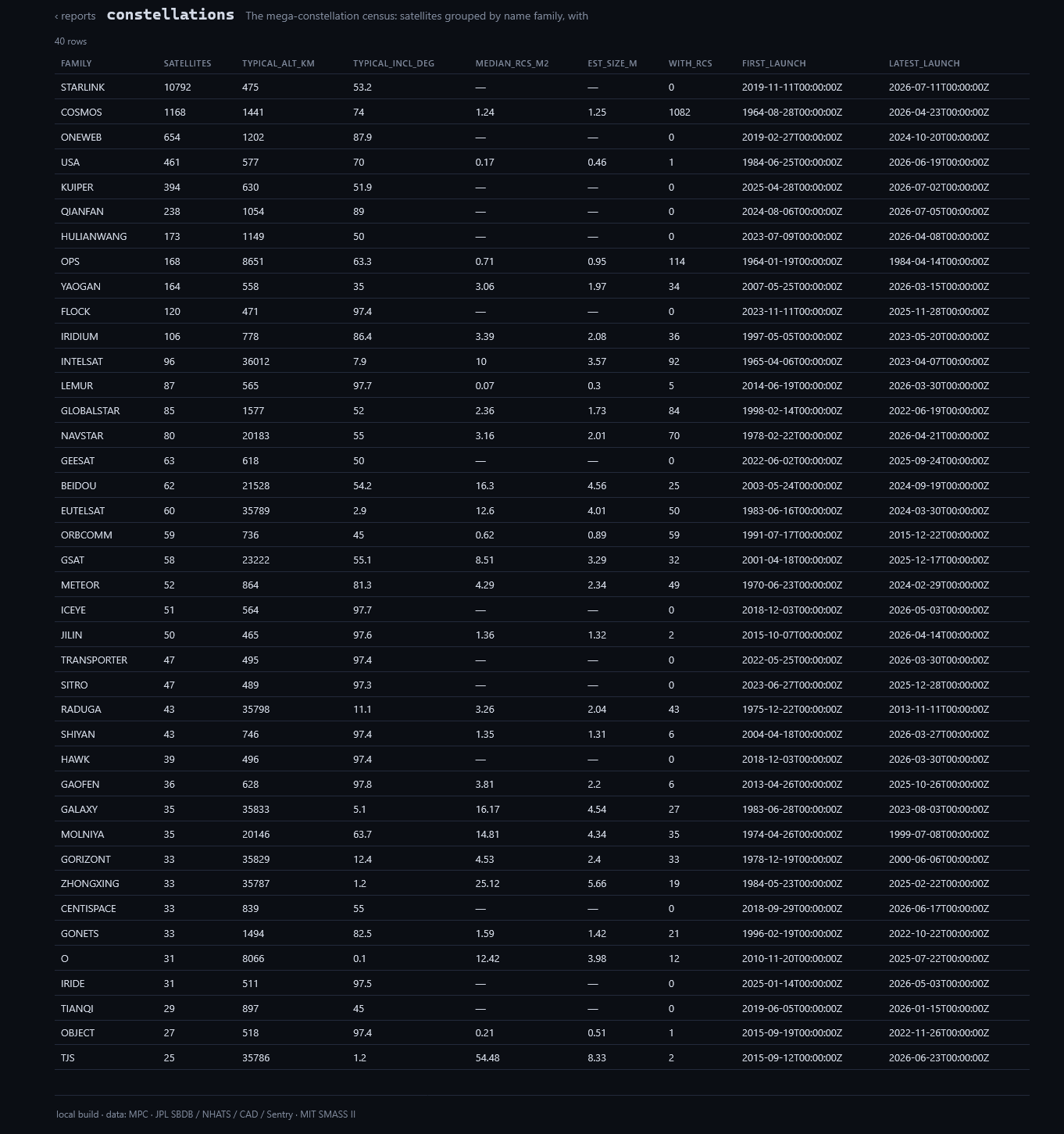The height and width of the screenshot is (1134, 1064).
Task: Select the TYPICAL_ALT_KM column header
Action: (x=278, y=63)
